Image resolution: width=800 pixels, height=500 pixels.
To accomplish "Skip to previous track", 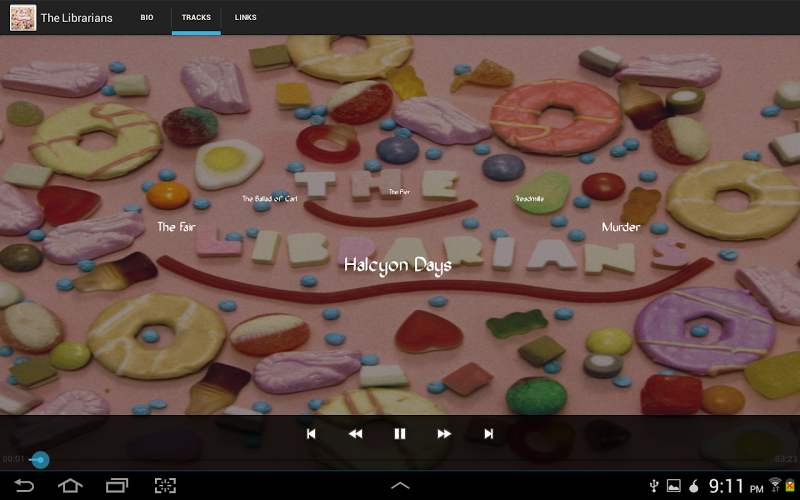I will point(311,434).
